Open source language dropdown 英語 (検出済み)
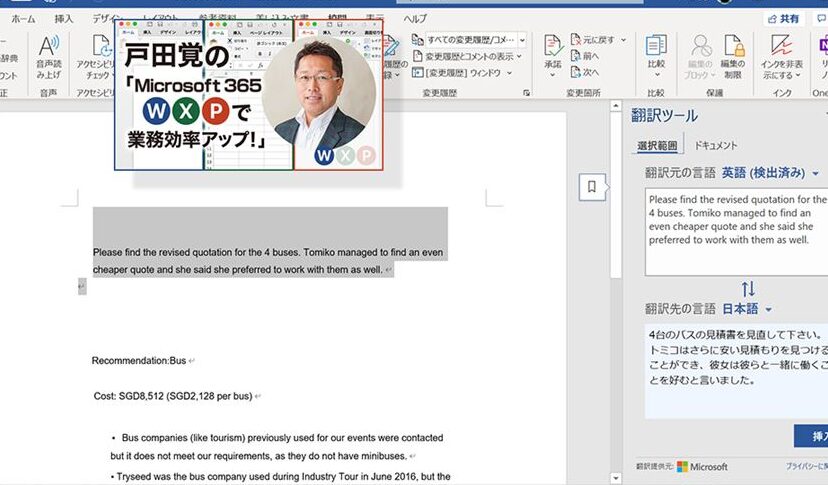 point(770,173)
